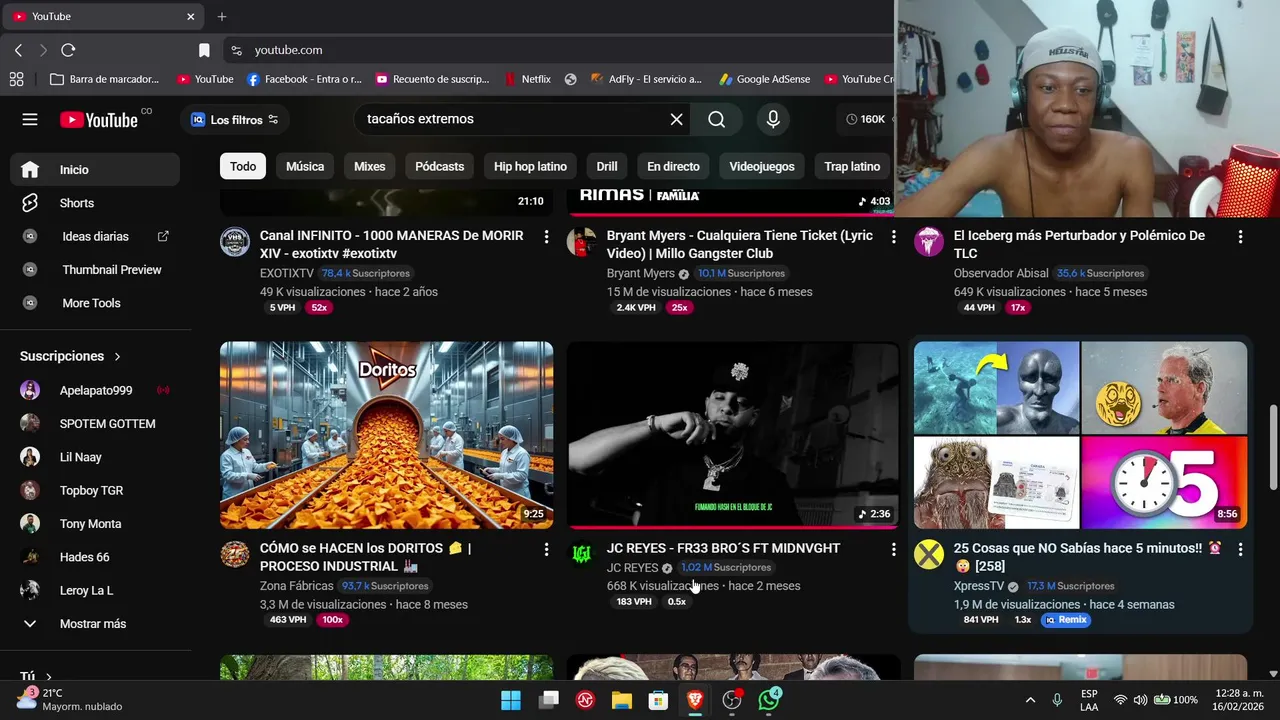Go to Inicio in the sidebar
This screenshot has height=720, width=1280.
95,170
